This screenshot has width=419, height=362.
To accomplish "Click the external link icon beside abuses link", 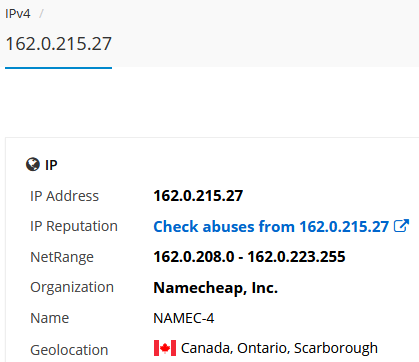I will [x=401, y=226].
